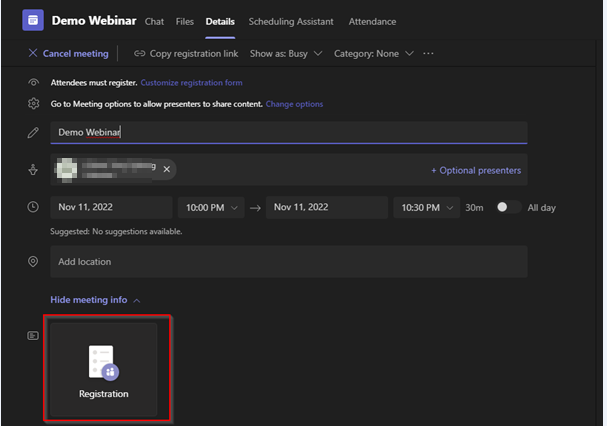Image resolution: width=607 pixels, height=426 pixels.
Task: Open the 10:00 PM start time dropdown
Action: [210, 207]
